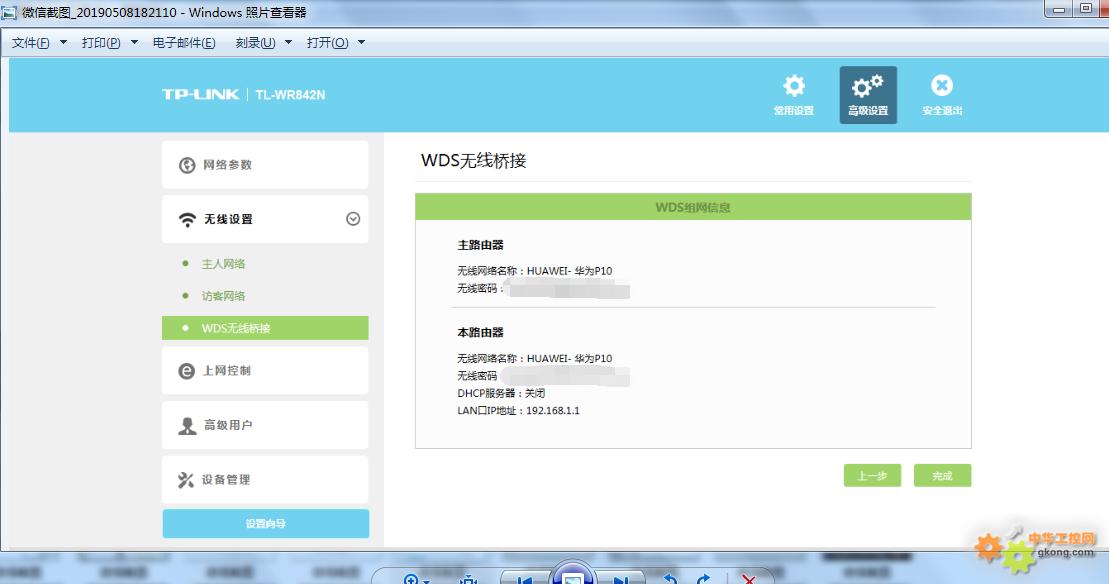This screenshot has width=1109, height=584.
Task: Click the 完成 finish button
Action: click(942, 476)
